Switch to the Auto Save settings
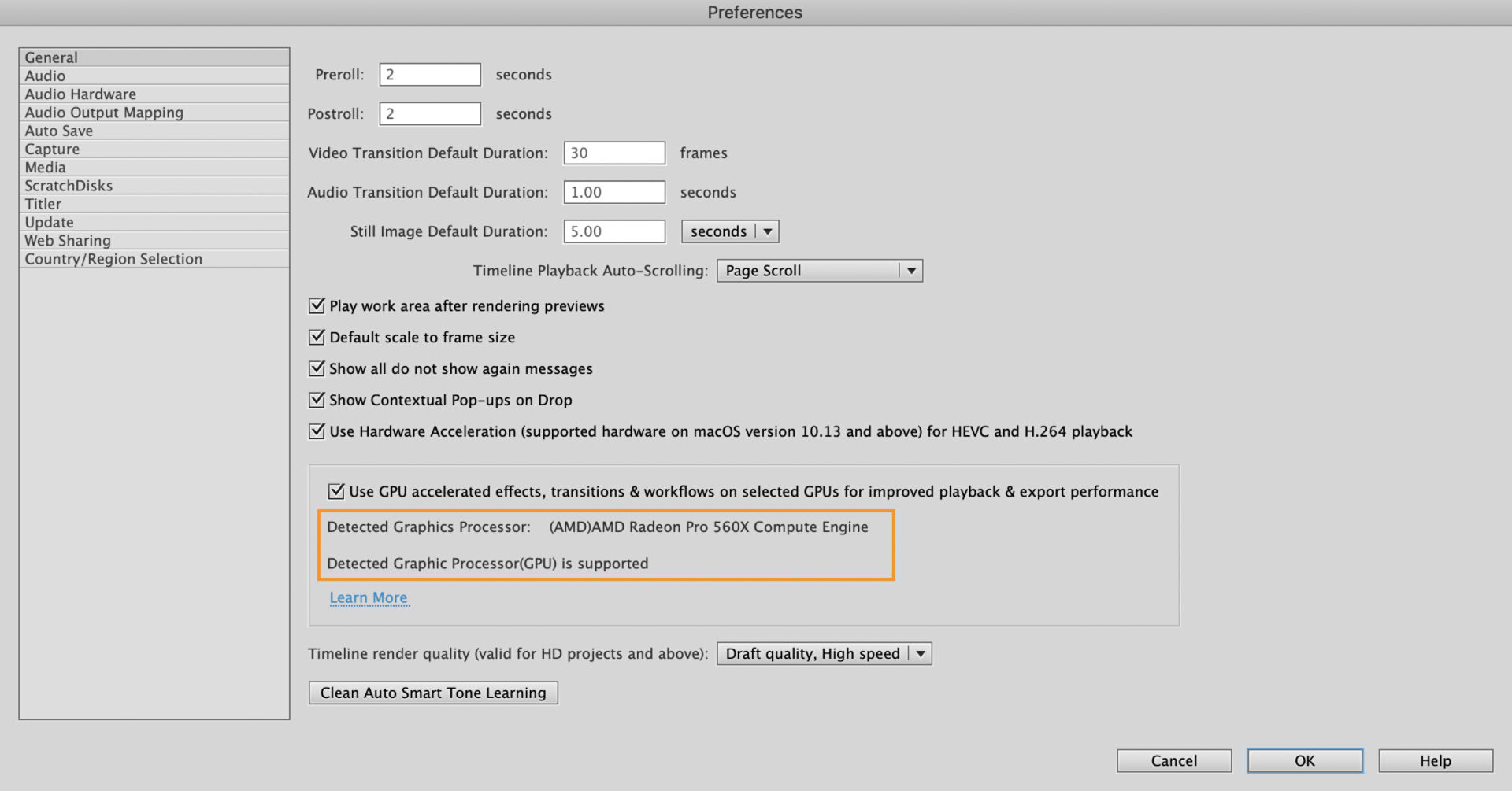 (58, 131)
